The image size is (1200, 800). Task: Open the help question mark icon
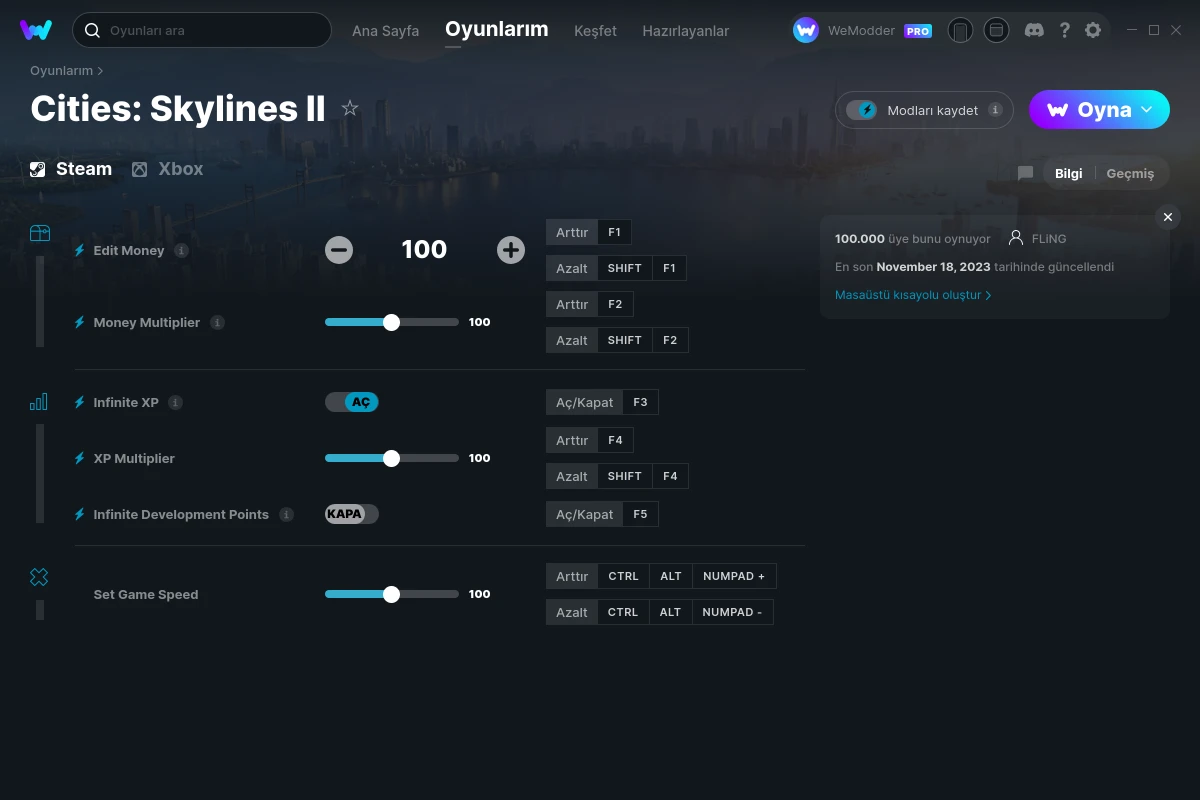(1064, 30)
